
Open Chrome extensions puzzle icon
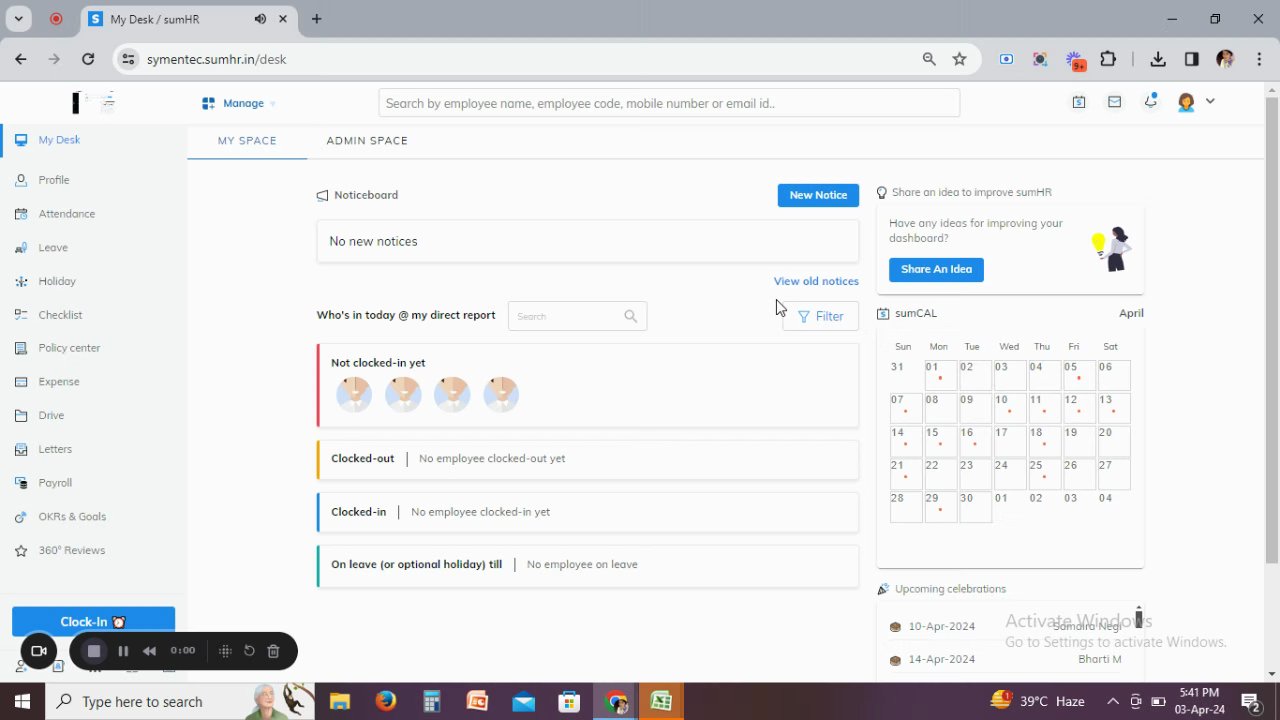coord(1108,59)
